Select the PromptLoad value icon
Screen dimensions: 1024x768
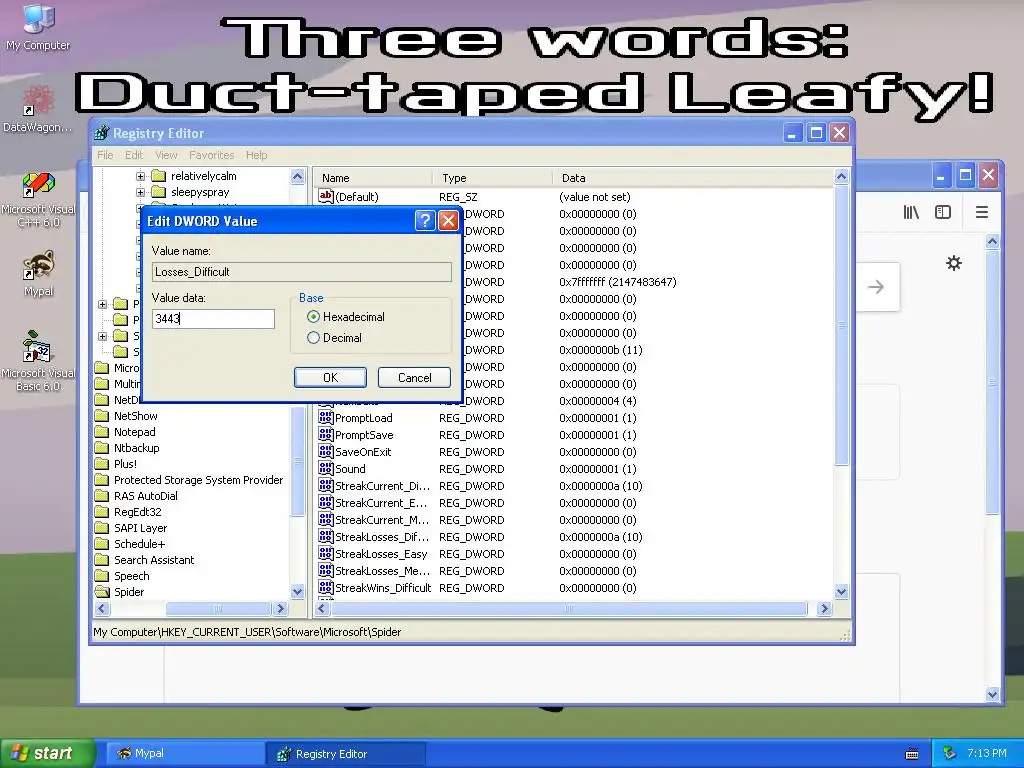[326, 417]
